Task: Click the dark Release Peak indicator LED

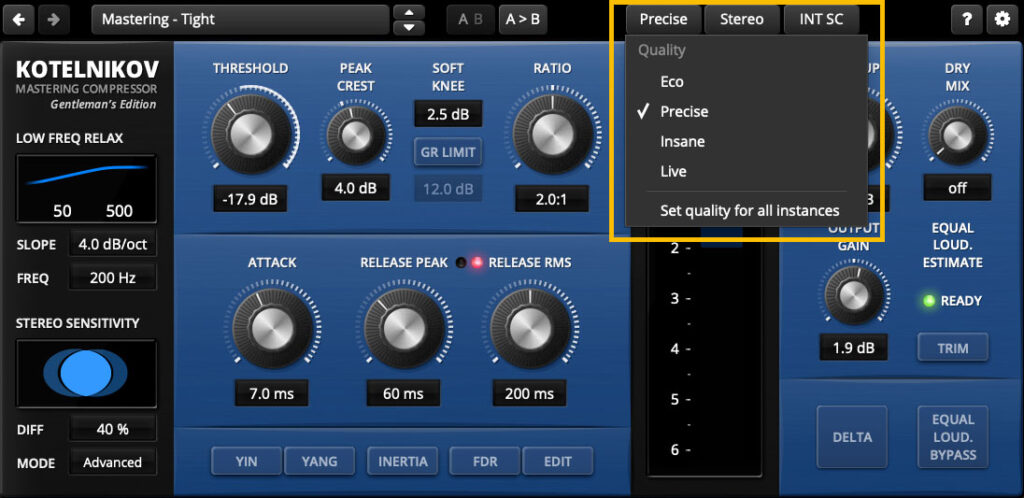Action: [x=461, y=263]
